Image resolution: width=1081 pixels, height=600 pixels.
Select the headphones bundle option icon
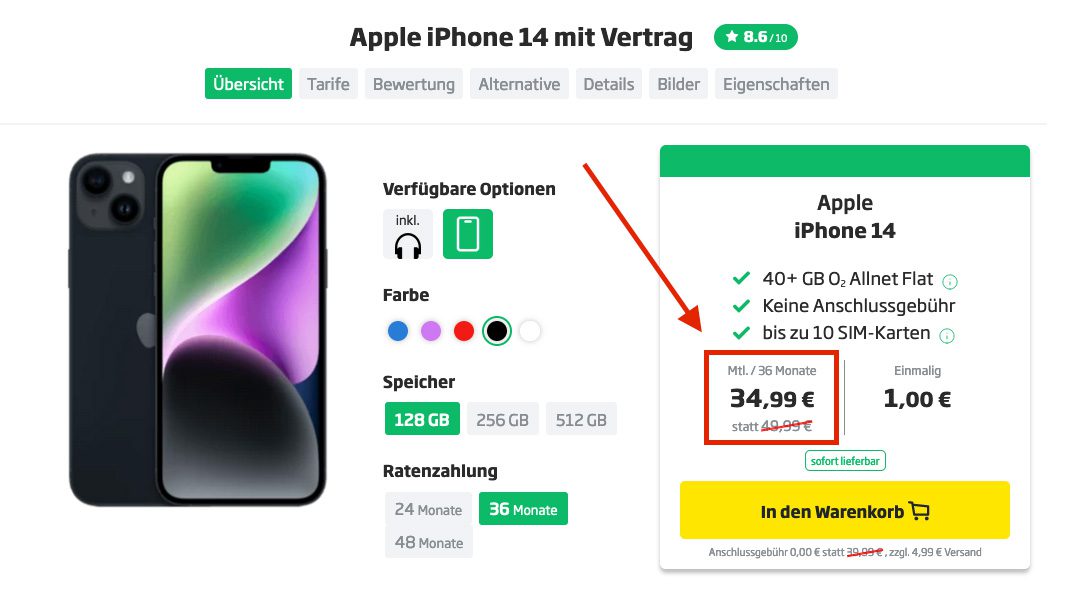click(407, 234)
